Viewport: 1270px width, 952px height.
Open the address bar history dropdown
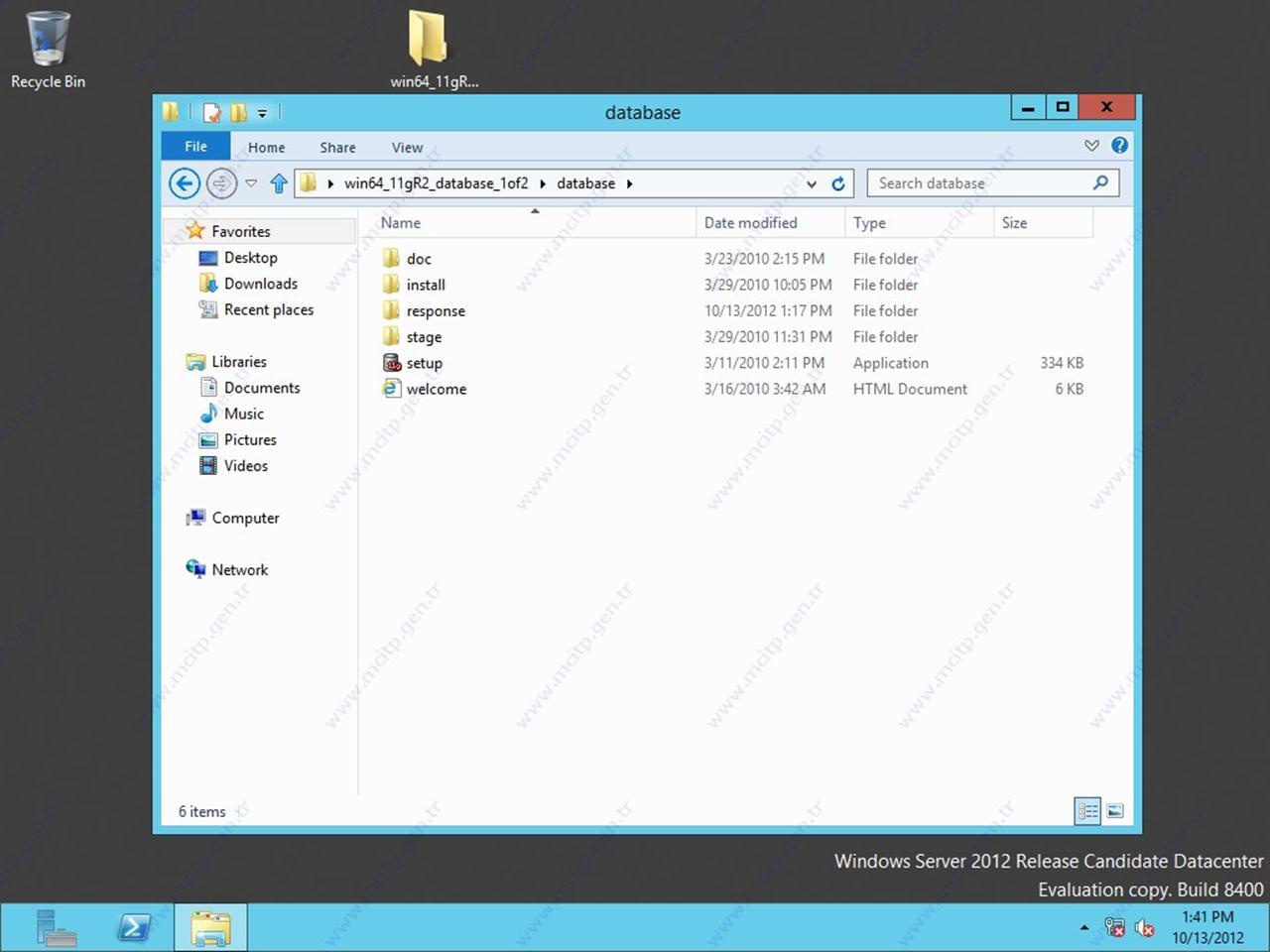click(812, 183)
